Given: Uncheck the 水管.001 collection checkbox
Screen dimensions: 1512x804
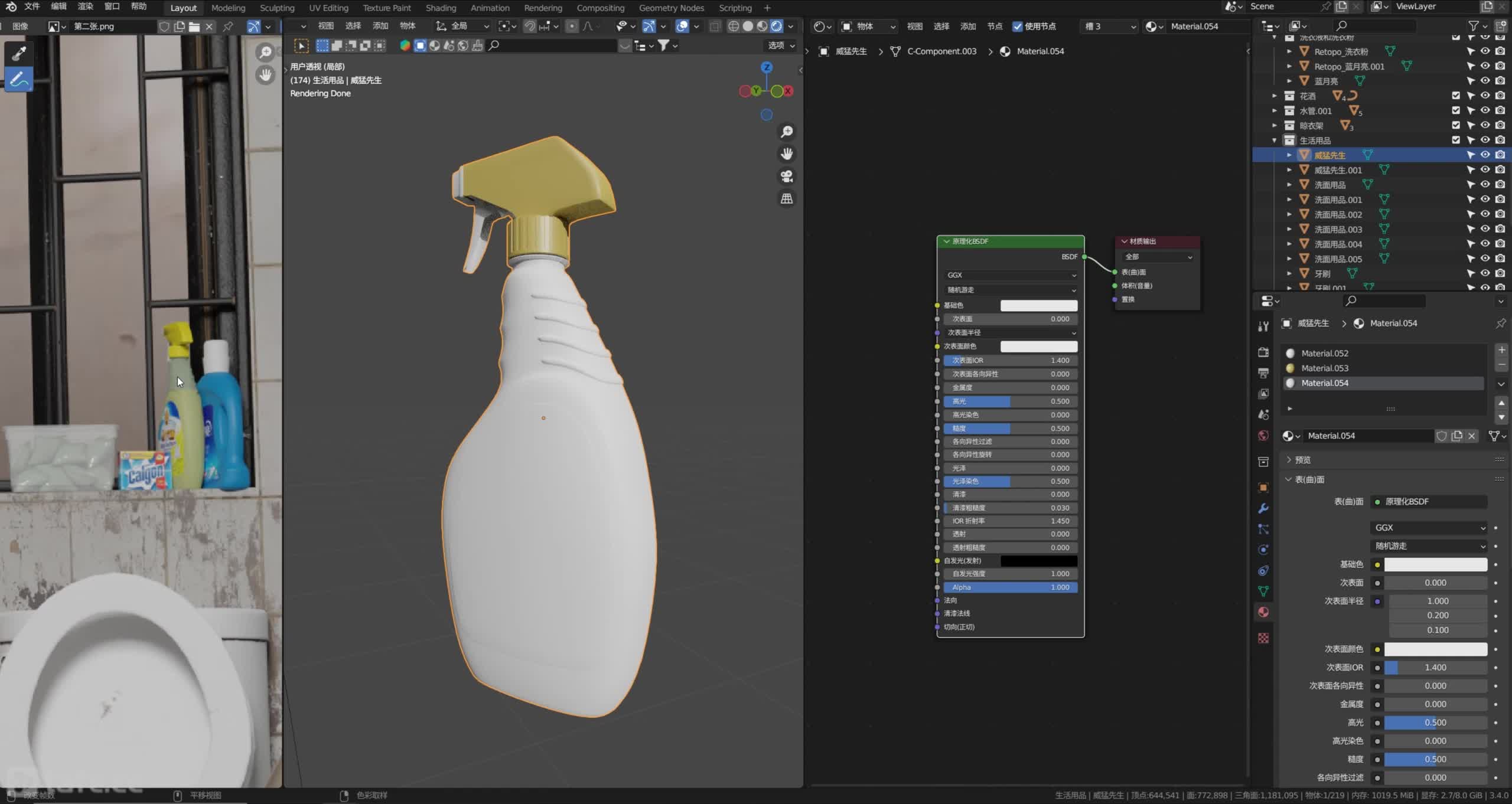Looking at the screenshot, I should 1456,110.
